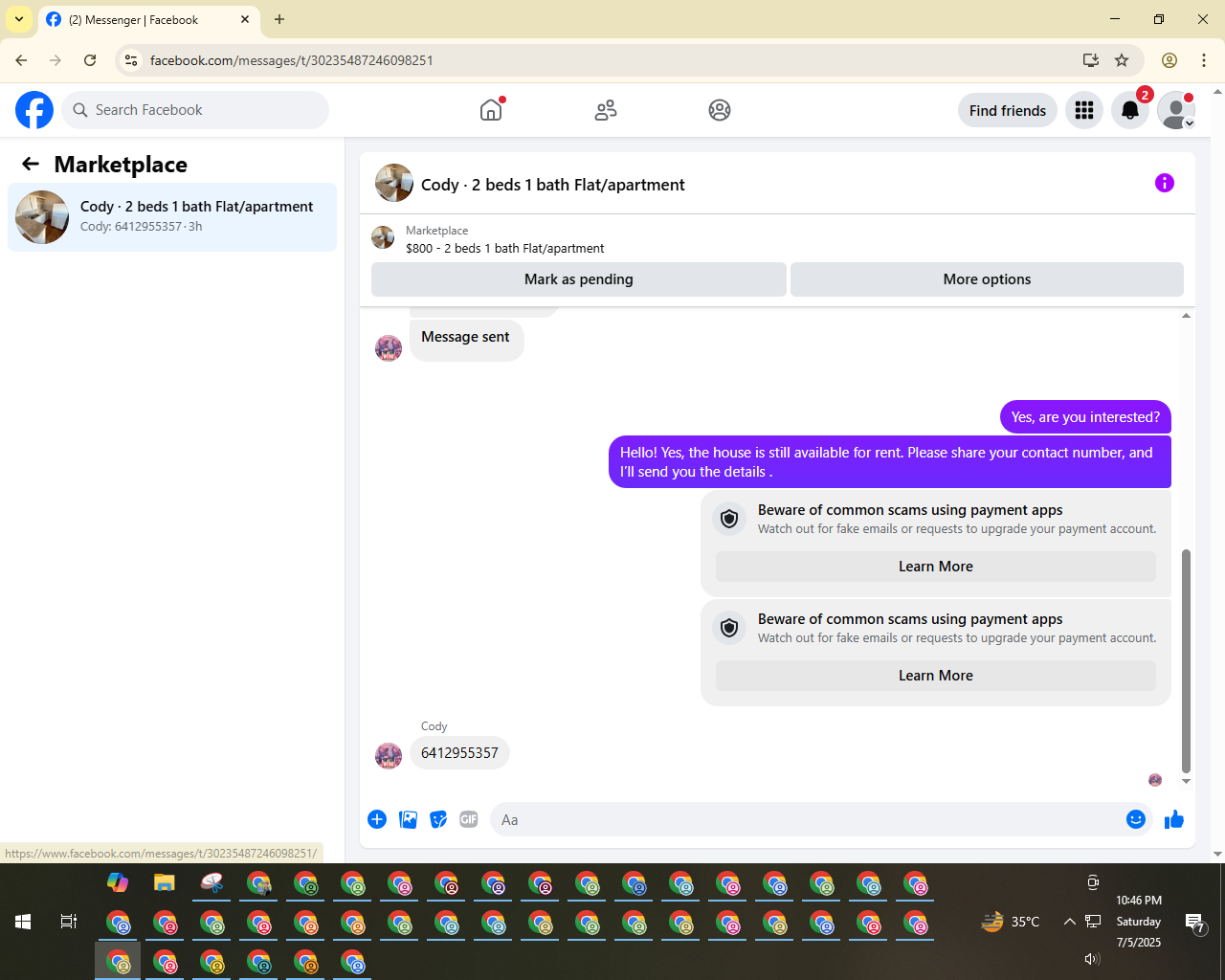Open Chrome three-dot menu
The width and height of the screenshot is (1225, 980).
click(x=1204, y=60)
